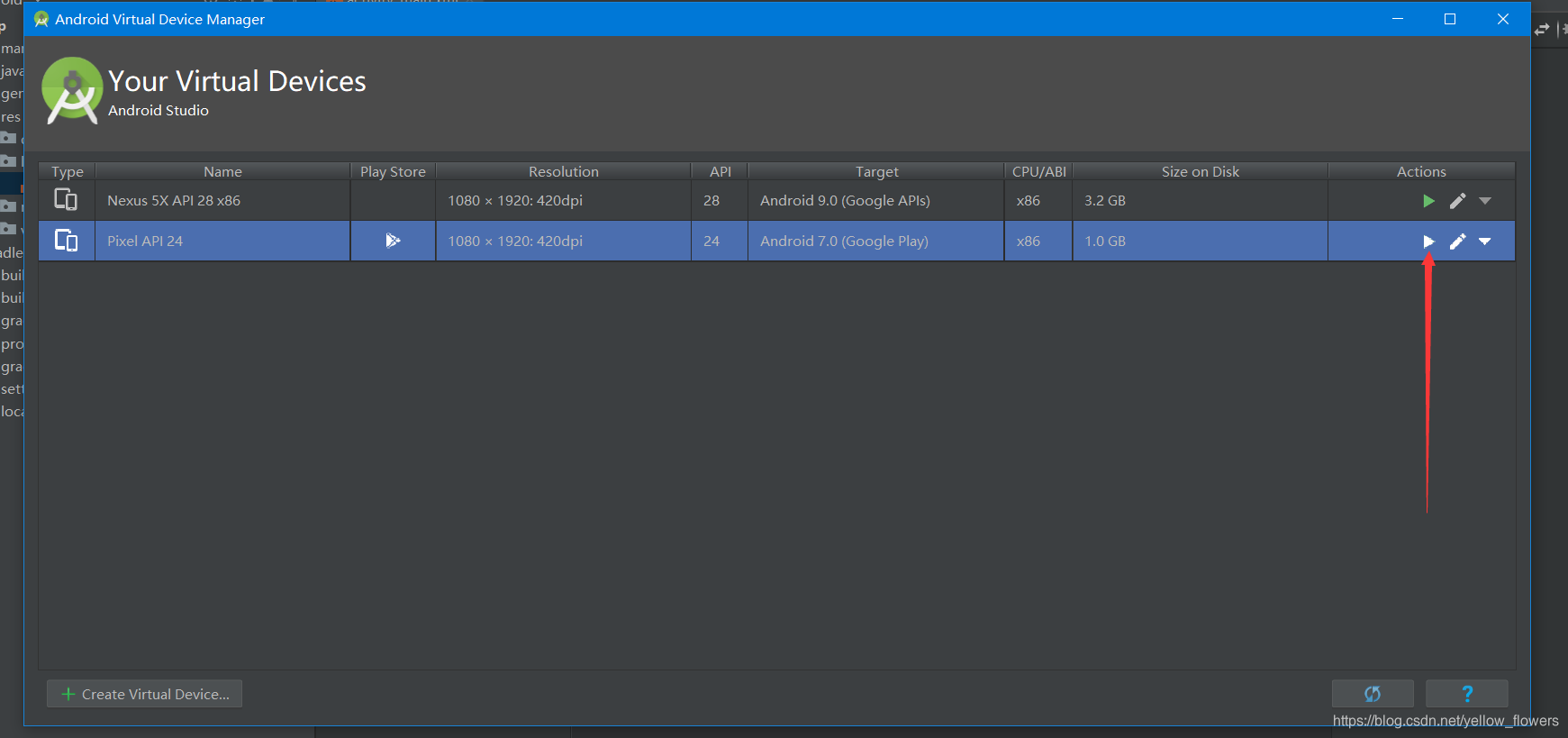The width and height of the screenshot is (1568, 738).
Task: Refresh the virtual device list
Action: coord(1373,694)
